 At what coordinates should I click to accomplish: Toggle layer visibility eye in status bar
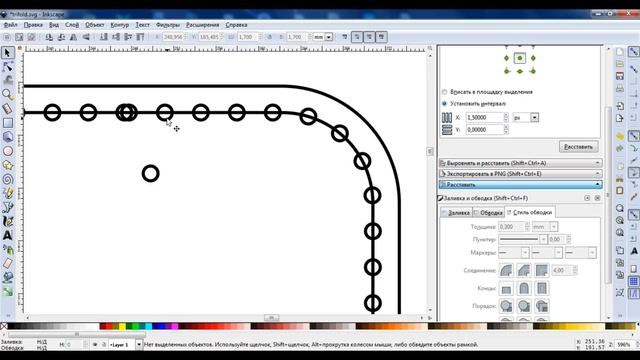click(95, 345)
